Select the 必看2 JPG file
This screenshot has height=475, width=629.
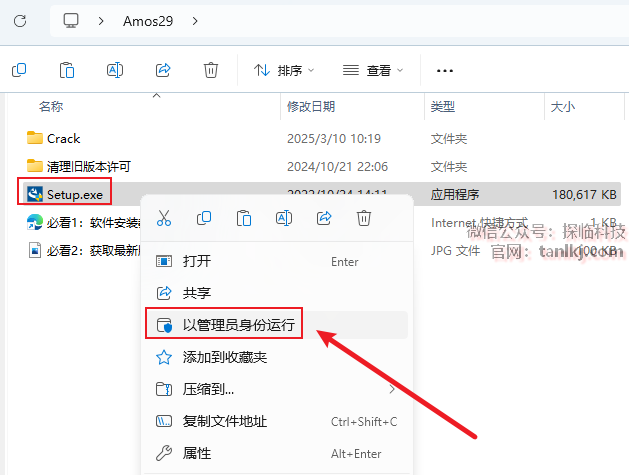(x=93, y=251)
